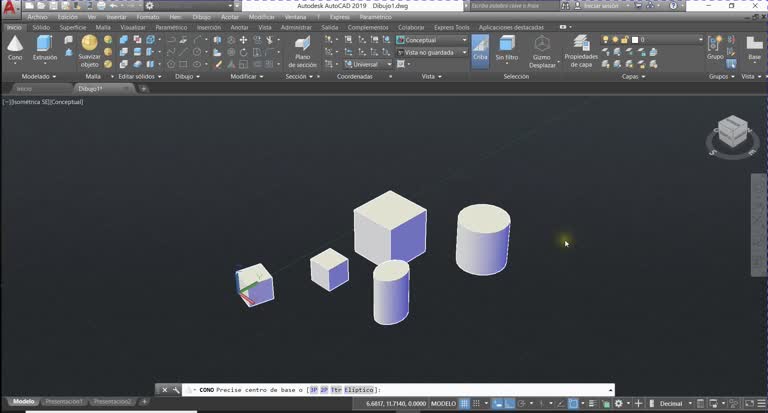768x413 pixels.
Task: Click the status bar customization hamburger icon
Action: coord(761,404)
